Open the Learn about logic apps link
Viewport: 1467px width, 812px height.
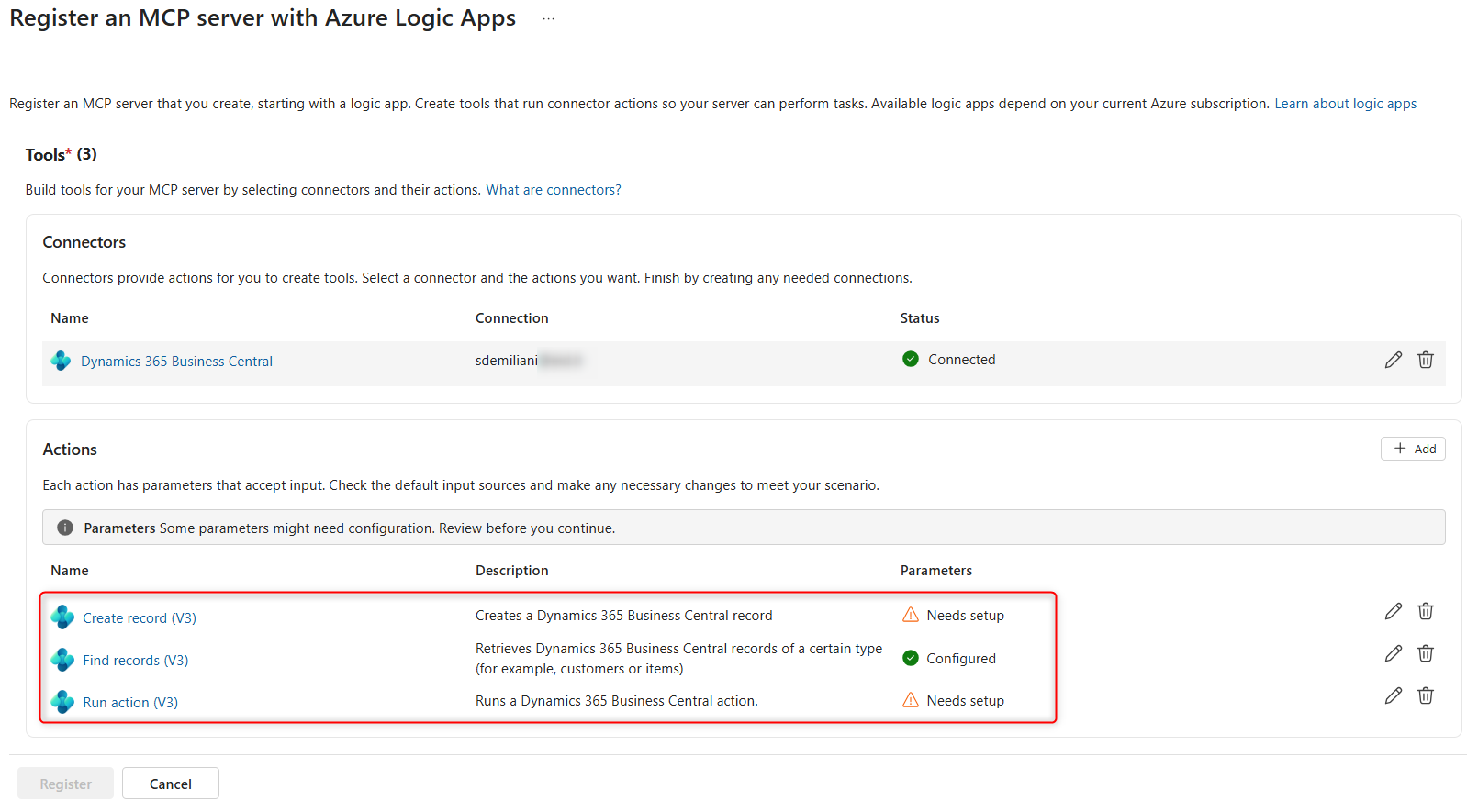[x=1345, y=104]
